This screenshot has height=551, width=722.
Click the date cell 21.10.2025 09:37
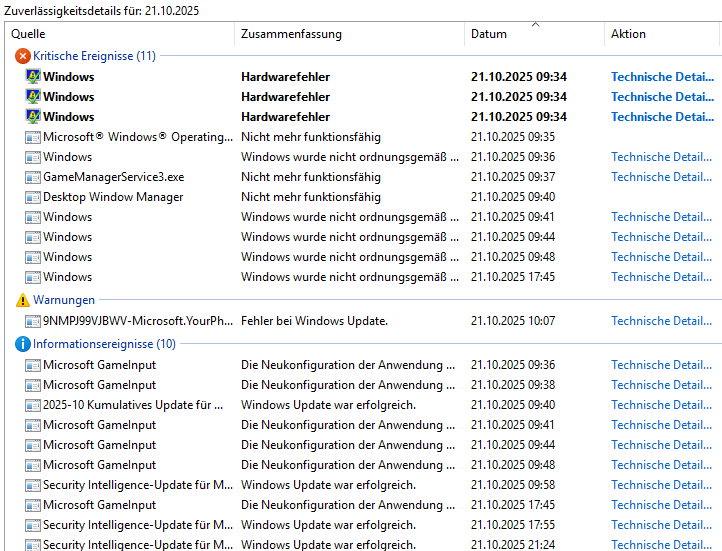513,177
